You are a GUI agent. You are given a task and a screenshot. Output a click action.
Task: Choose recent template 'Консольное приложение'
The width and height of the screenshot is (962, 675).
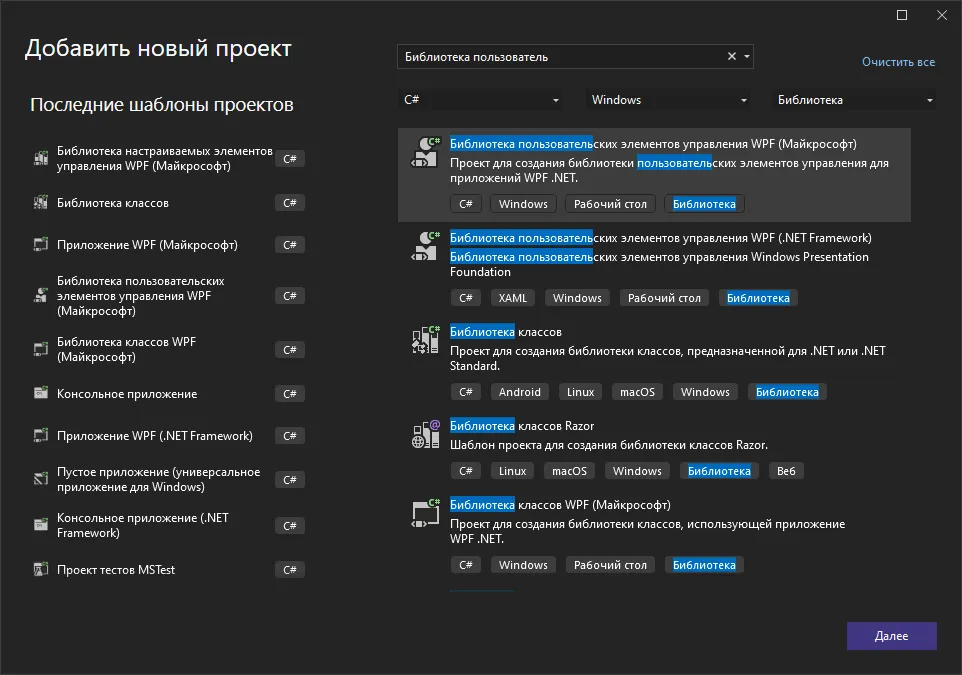(168, 393)
